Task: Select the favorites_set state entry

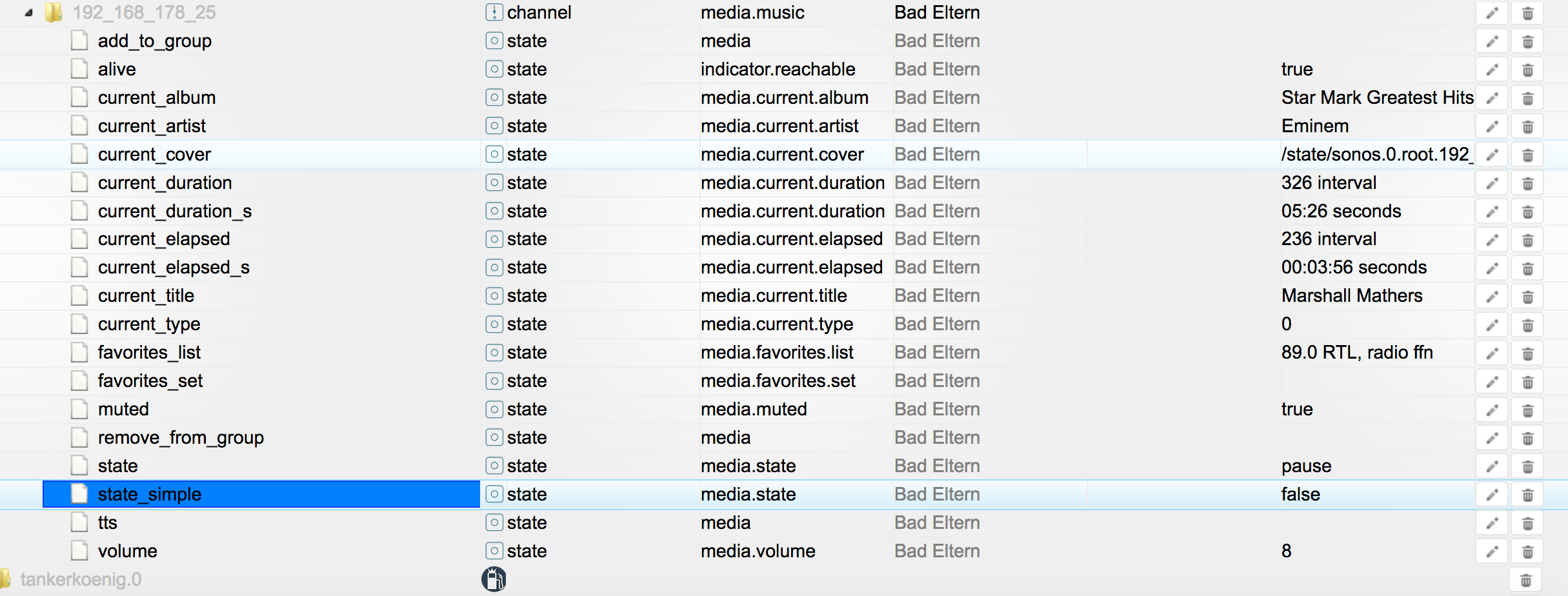Action: 150,381
